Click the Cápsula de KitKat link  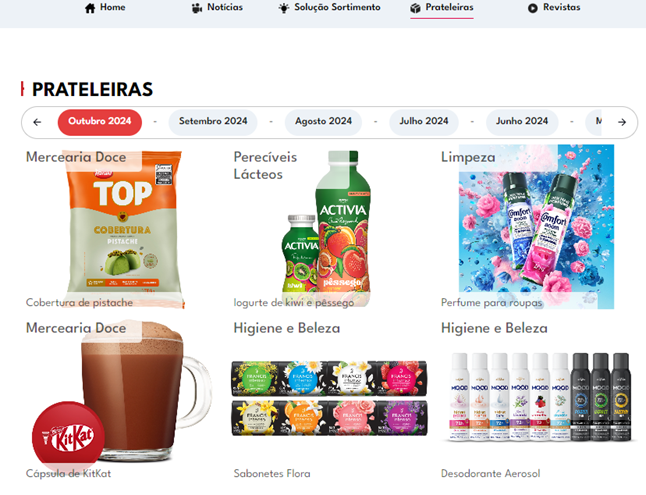click(x=68, y=474)
